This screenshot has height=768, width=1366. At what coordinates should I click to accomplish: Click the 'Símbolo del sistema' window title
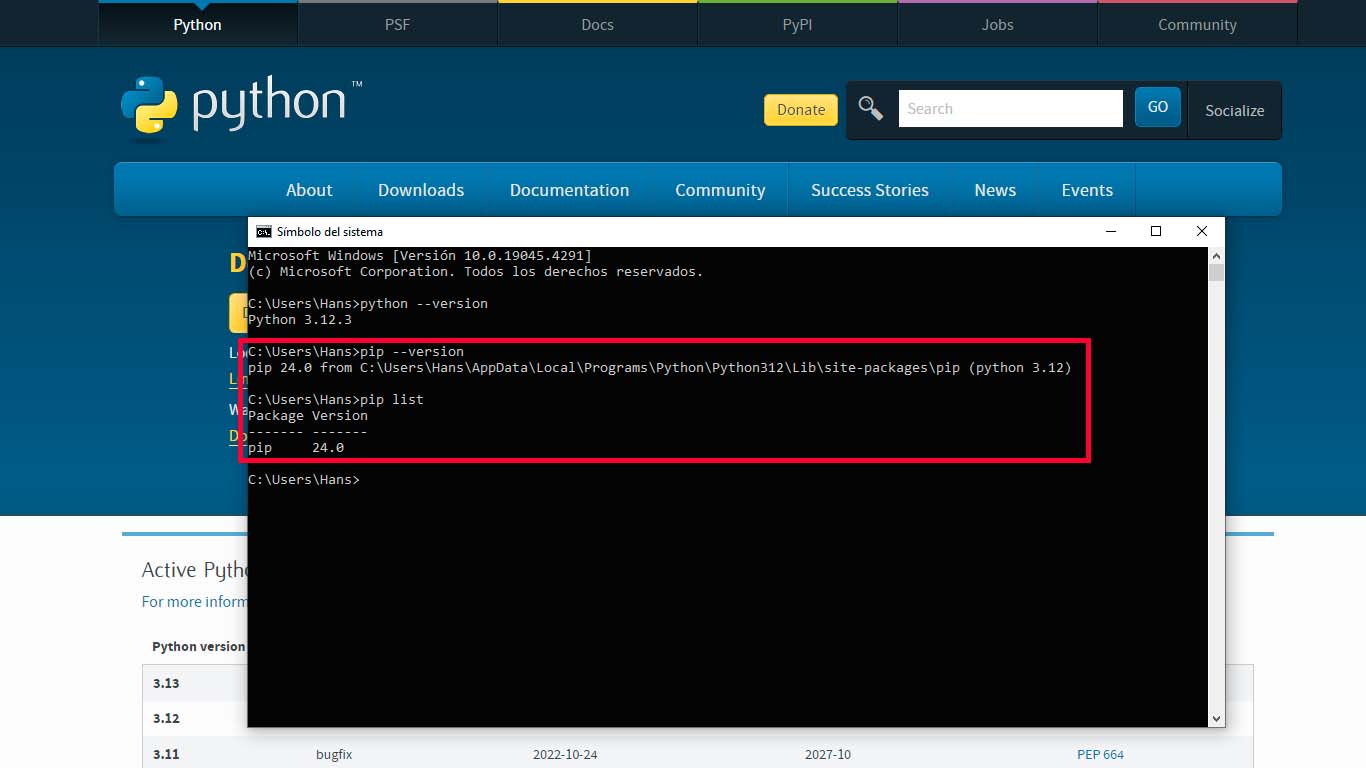(x=329, y=231)
